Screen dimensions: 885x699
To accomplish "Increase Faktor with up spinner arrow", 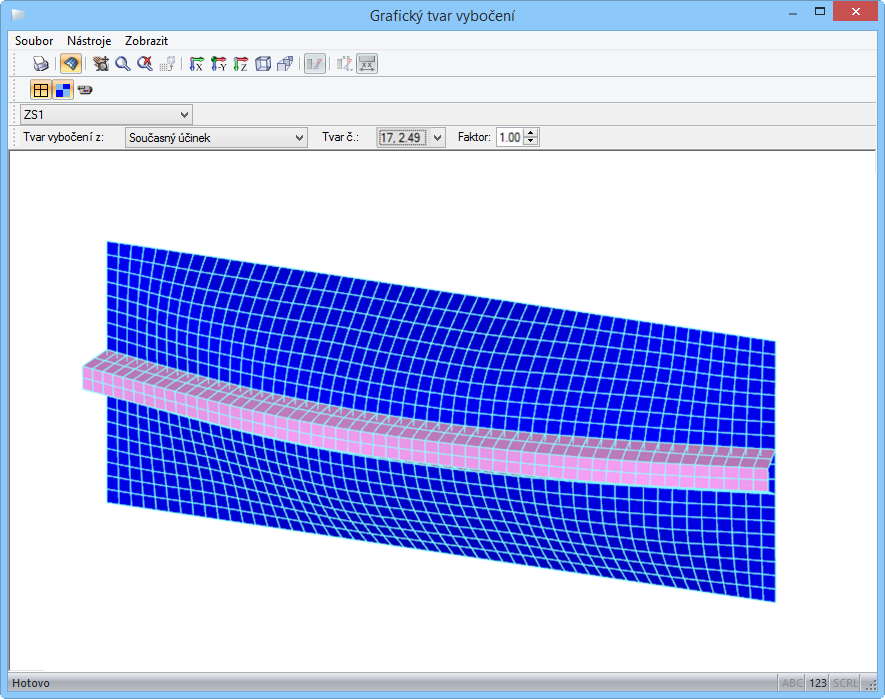I will pos(531,133).
